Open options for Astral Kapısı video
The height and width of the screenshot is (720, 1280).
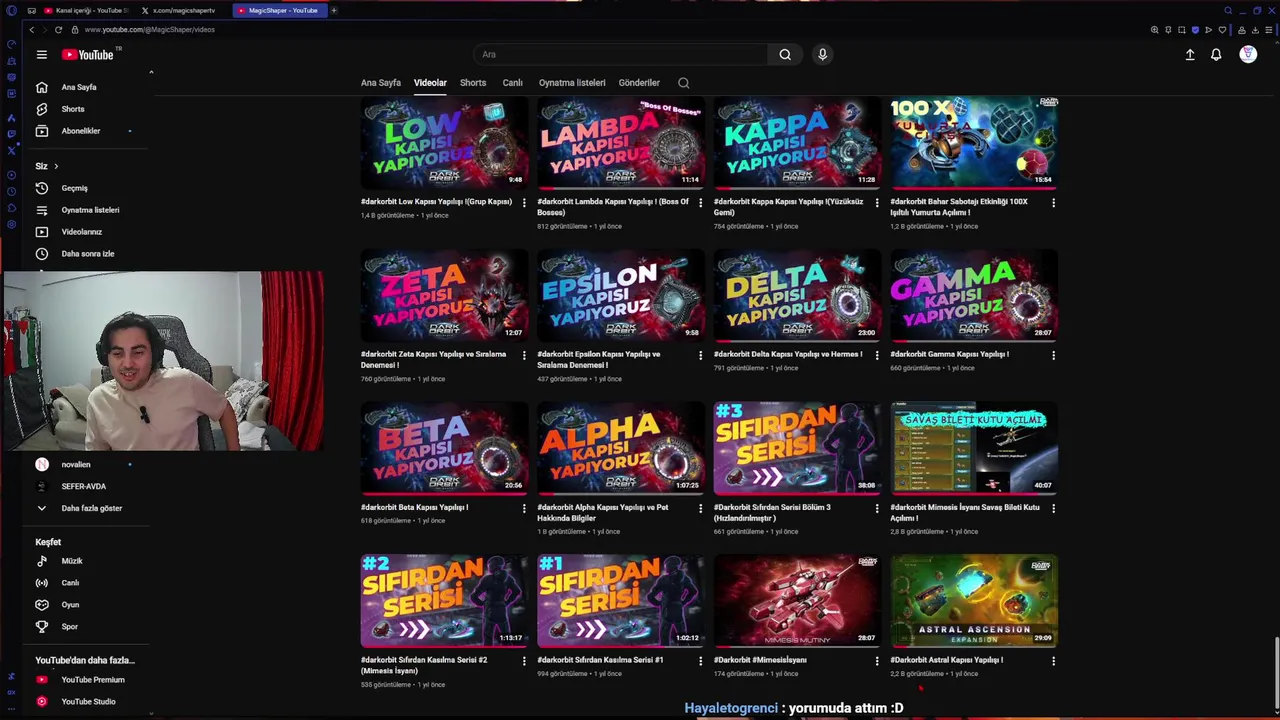pos(1053,661)
